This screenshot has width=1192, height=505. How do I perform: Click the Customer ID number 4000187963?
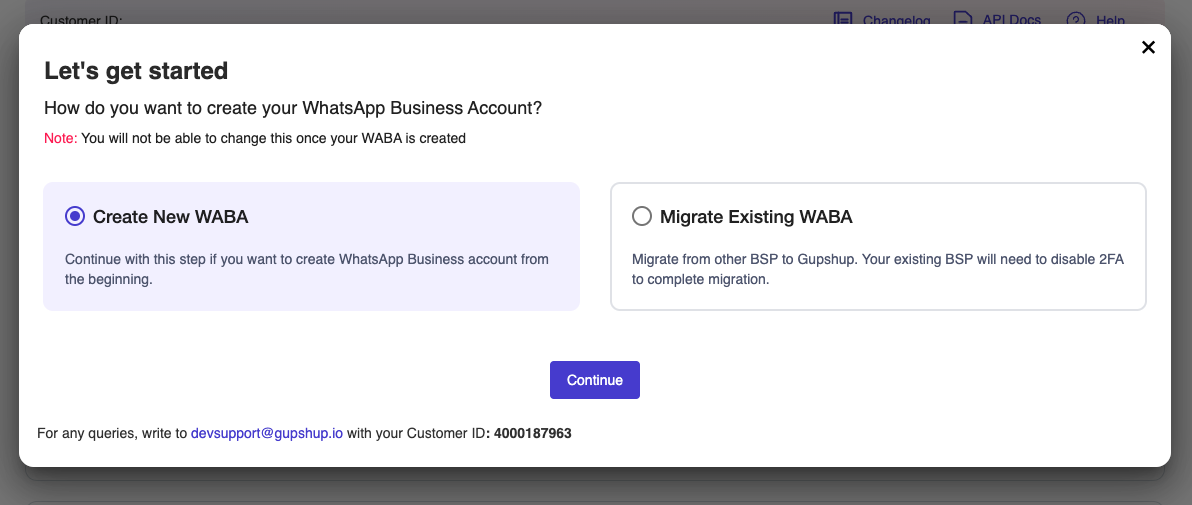tap(532, 434)
